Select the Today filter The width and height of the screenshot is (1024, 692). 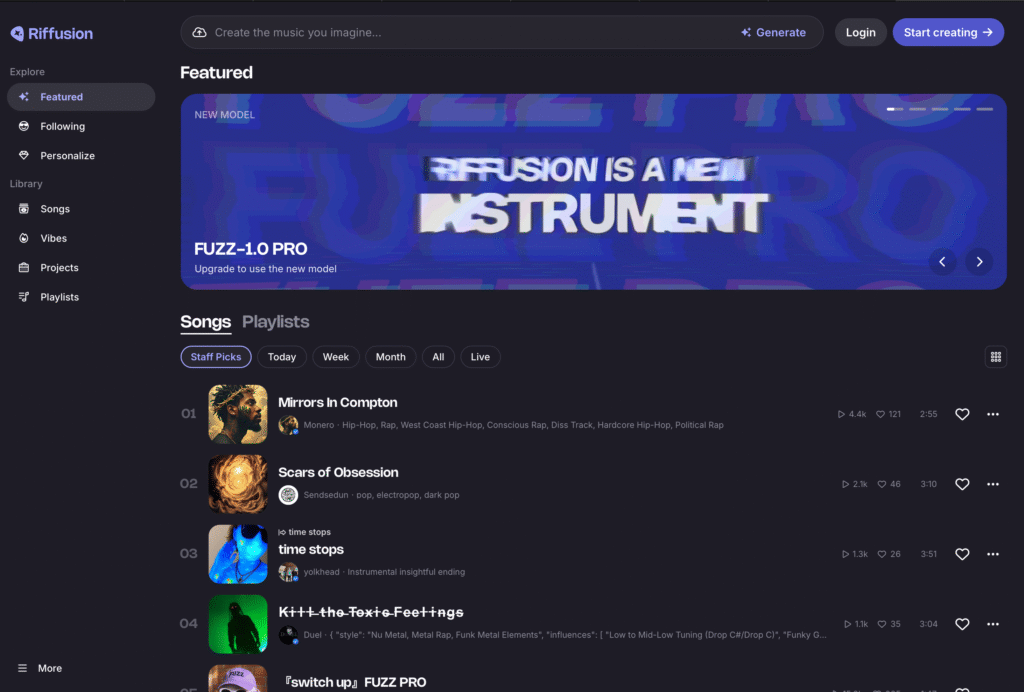coord(281,357)
